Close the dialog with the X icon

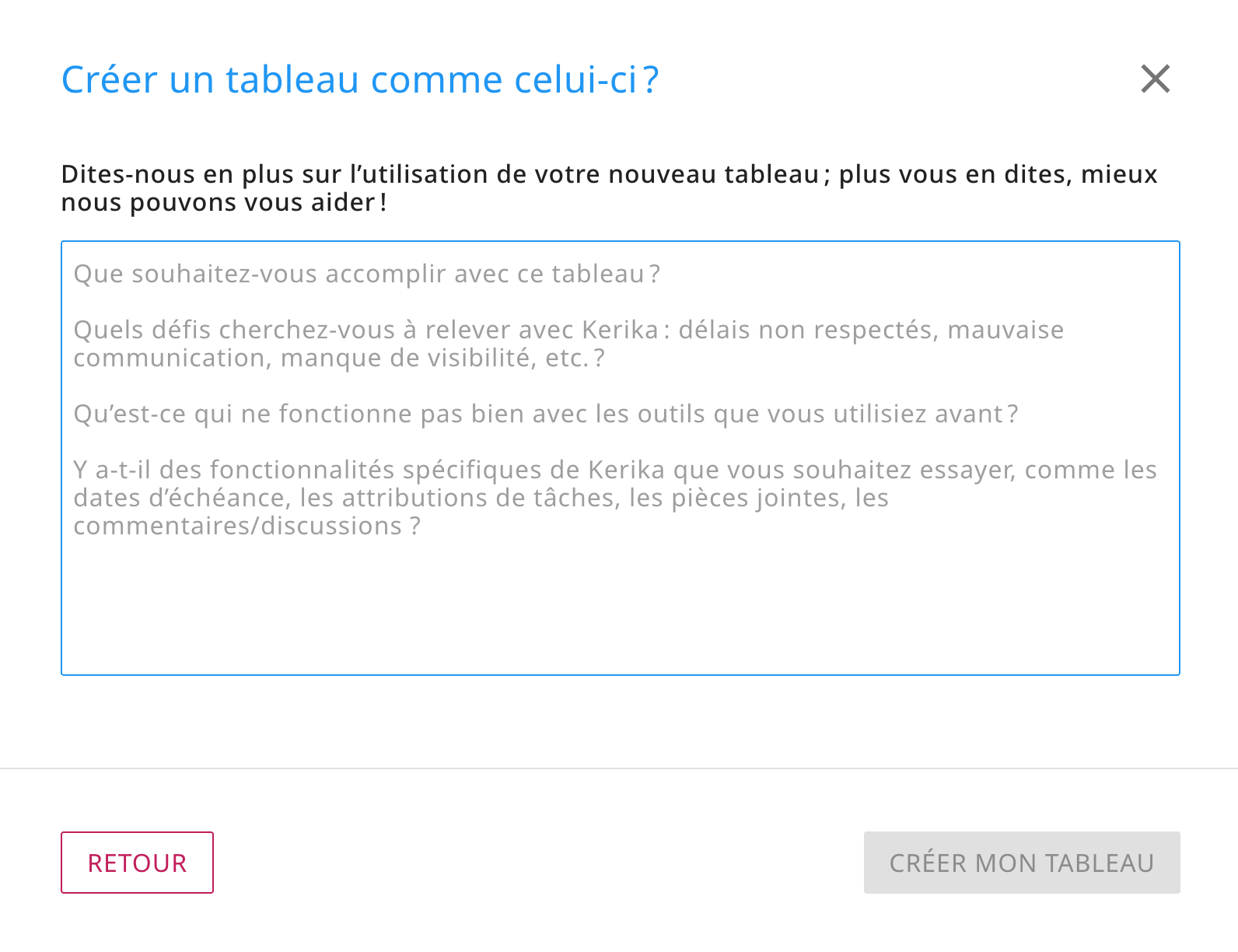click(x=1155, y=79)
